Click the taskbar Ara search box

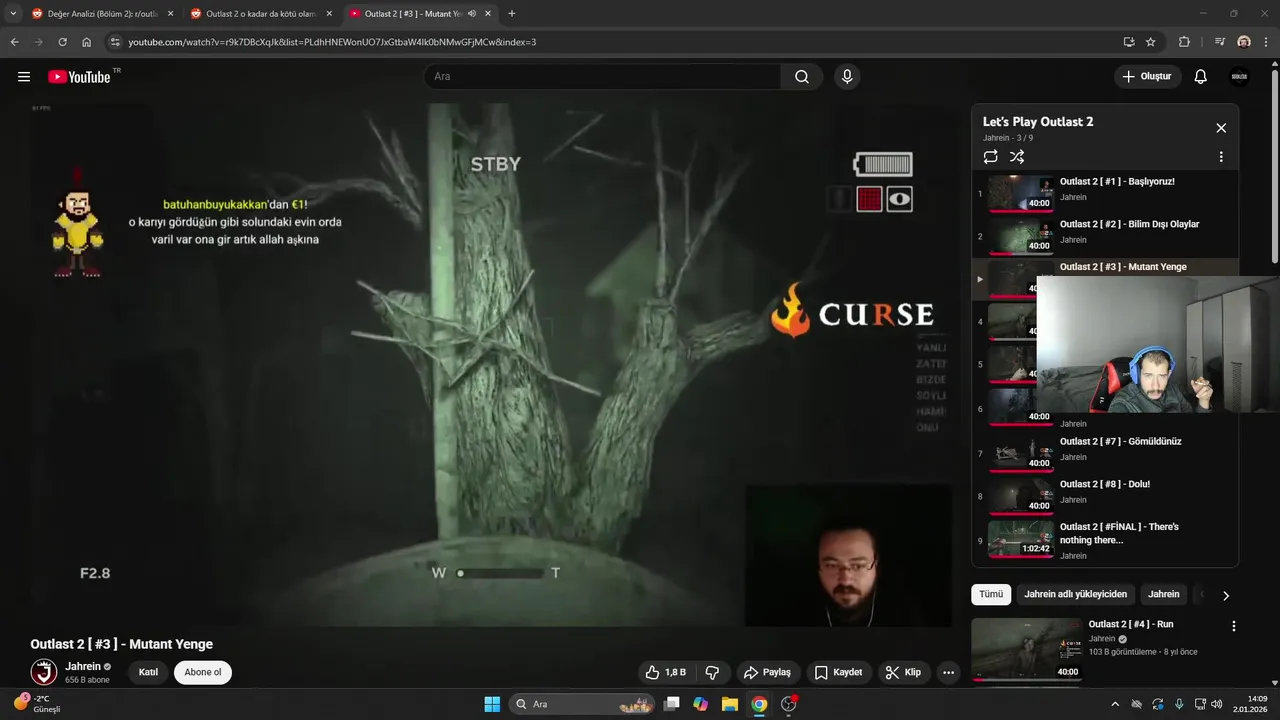point(582,704)
